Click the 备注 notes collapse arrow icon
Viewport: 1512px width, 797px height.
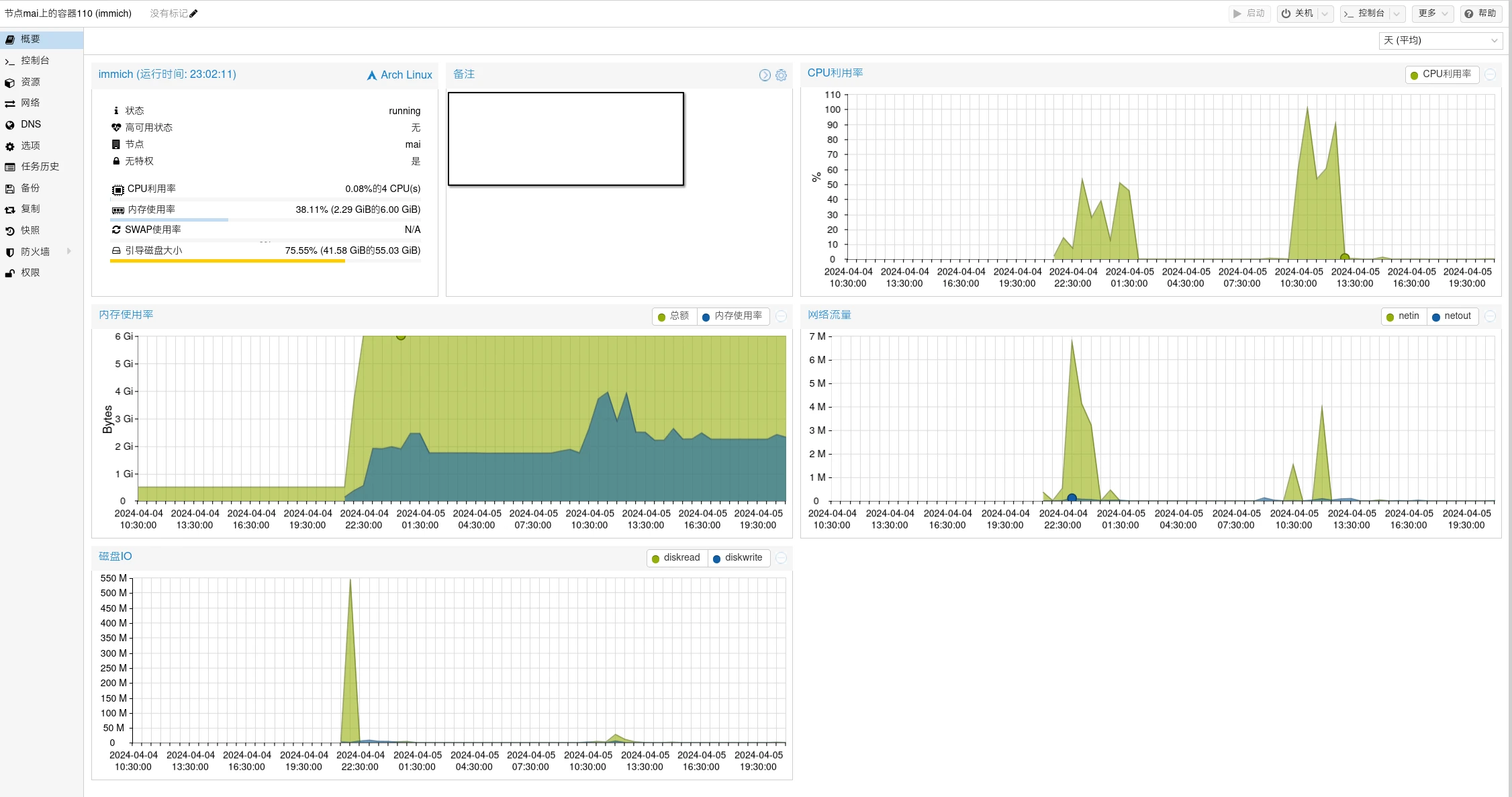tap(765, 75)
